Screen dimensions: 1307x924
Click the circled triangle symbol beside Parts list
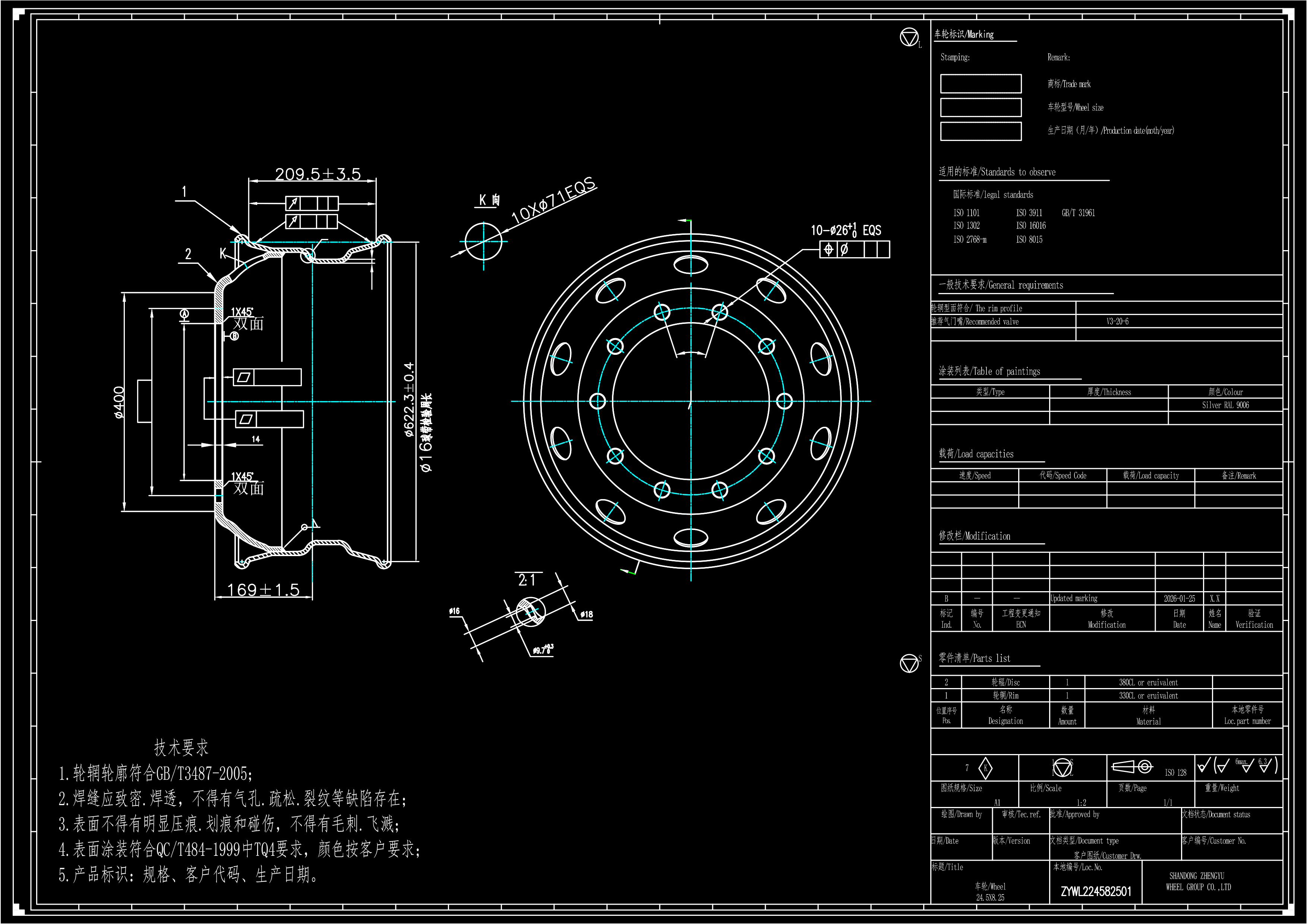pyautogui.click(x=909, y=663)
